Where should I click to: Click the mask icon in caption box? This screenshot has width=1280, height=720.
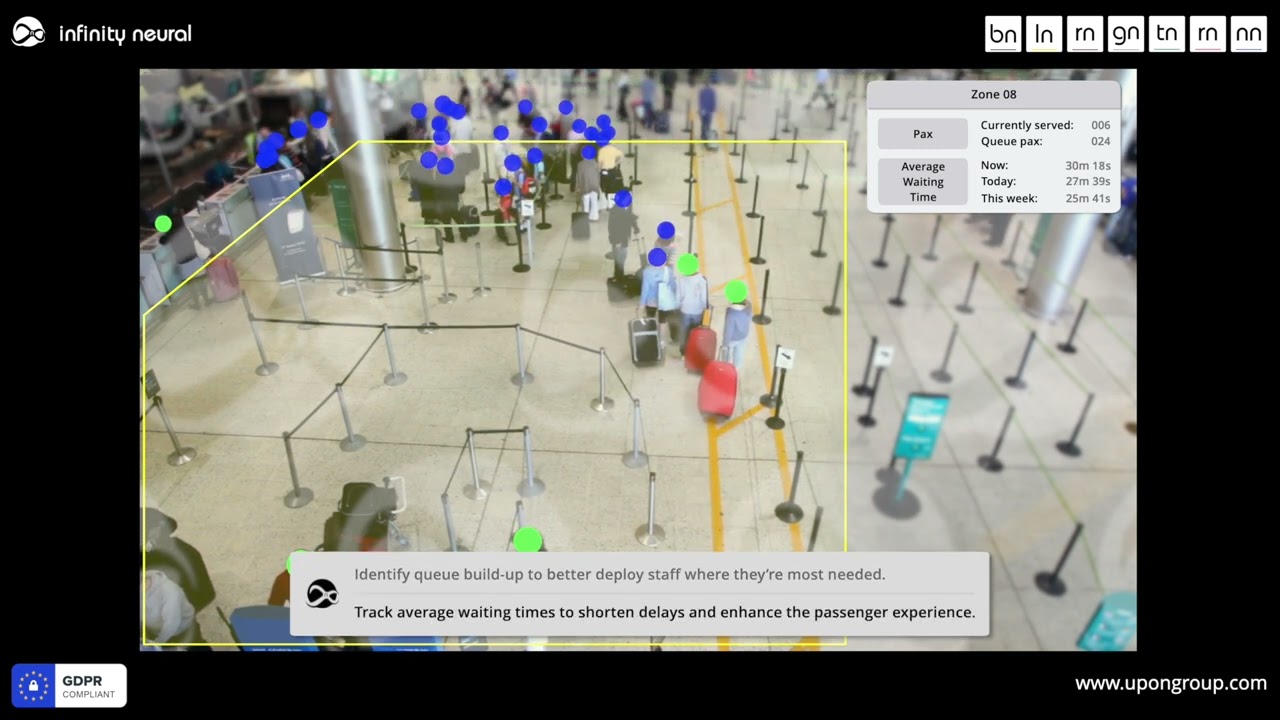click(x=322, y=594)
